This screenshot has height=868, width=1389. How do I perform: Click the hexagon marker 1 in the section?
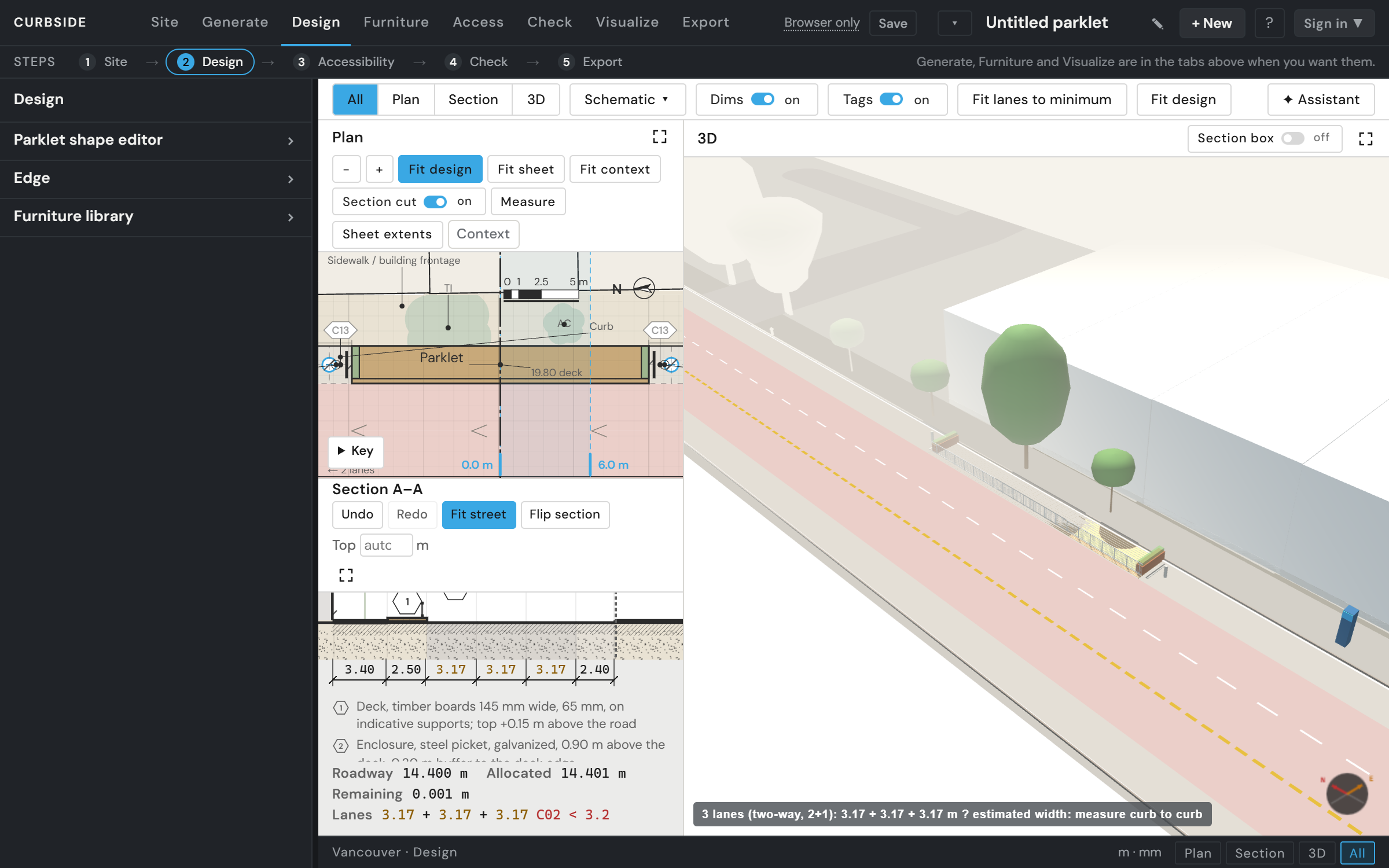[x=407, y=602]
